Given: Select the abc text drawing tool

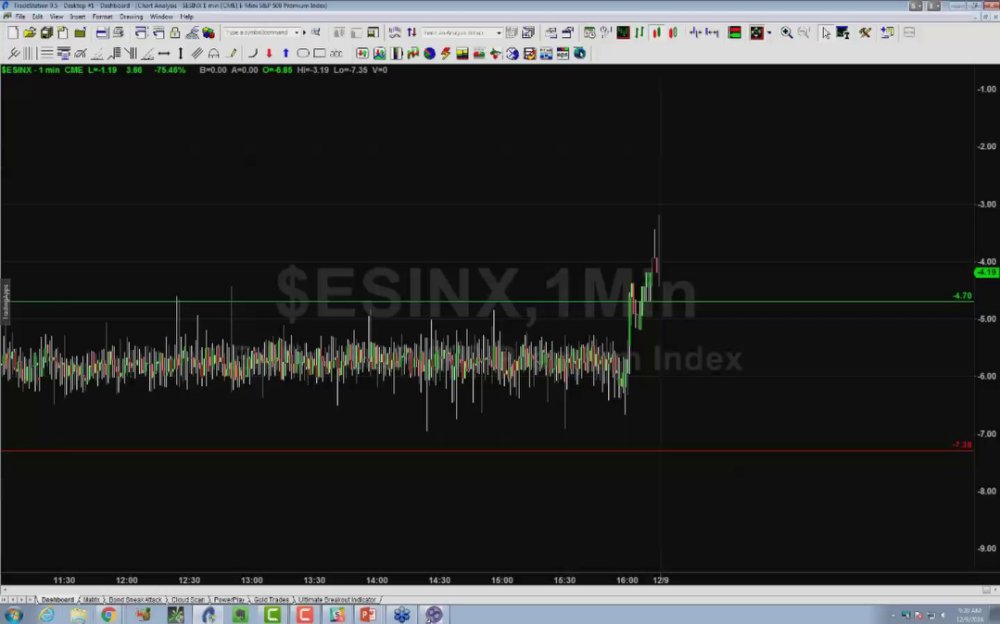Looking at the screenshot, I should tap(336, 54).
